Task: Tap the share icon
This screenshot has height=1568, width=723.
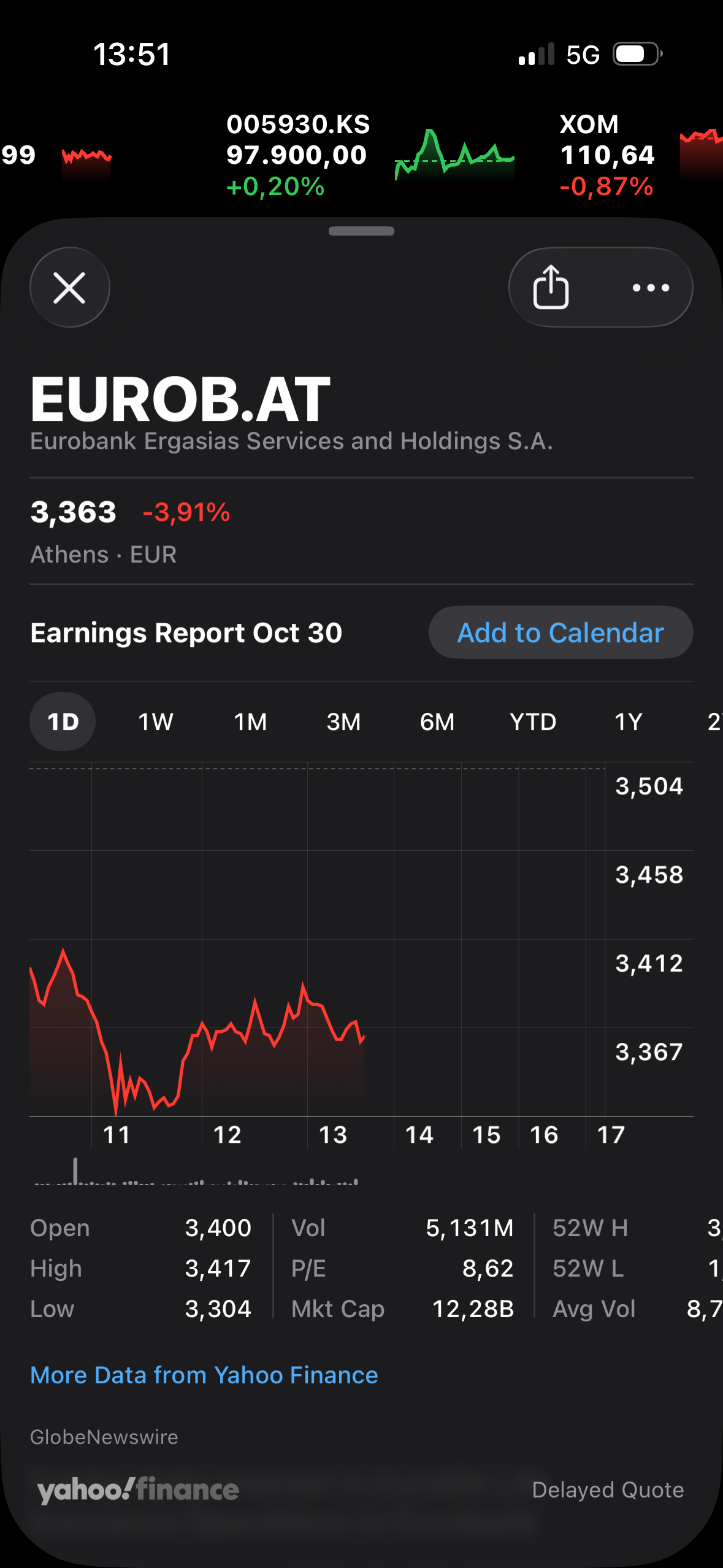Action: point(551,287)
